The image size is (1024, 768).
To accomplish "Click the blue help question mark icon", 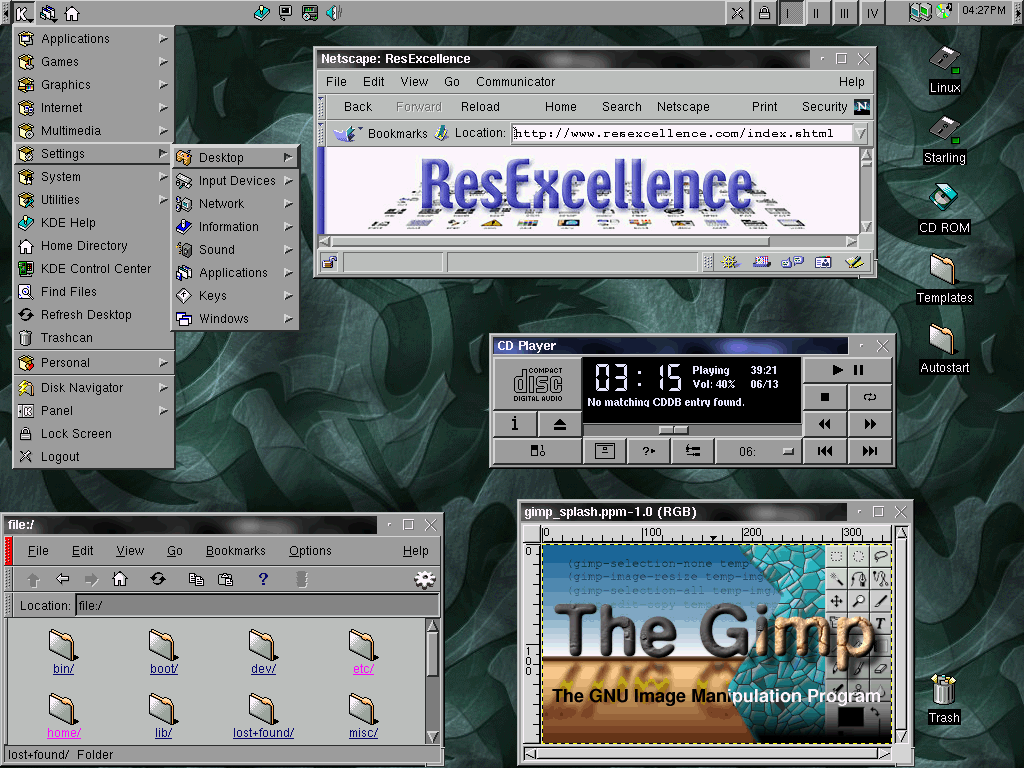I will (x=263, y=579).
